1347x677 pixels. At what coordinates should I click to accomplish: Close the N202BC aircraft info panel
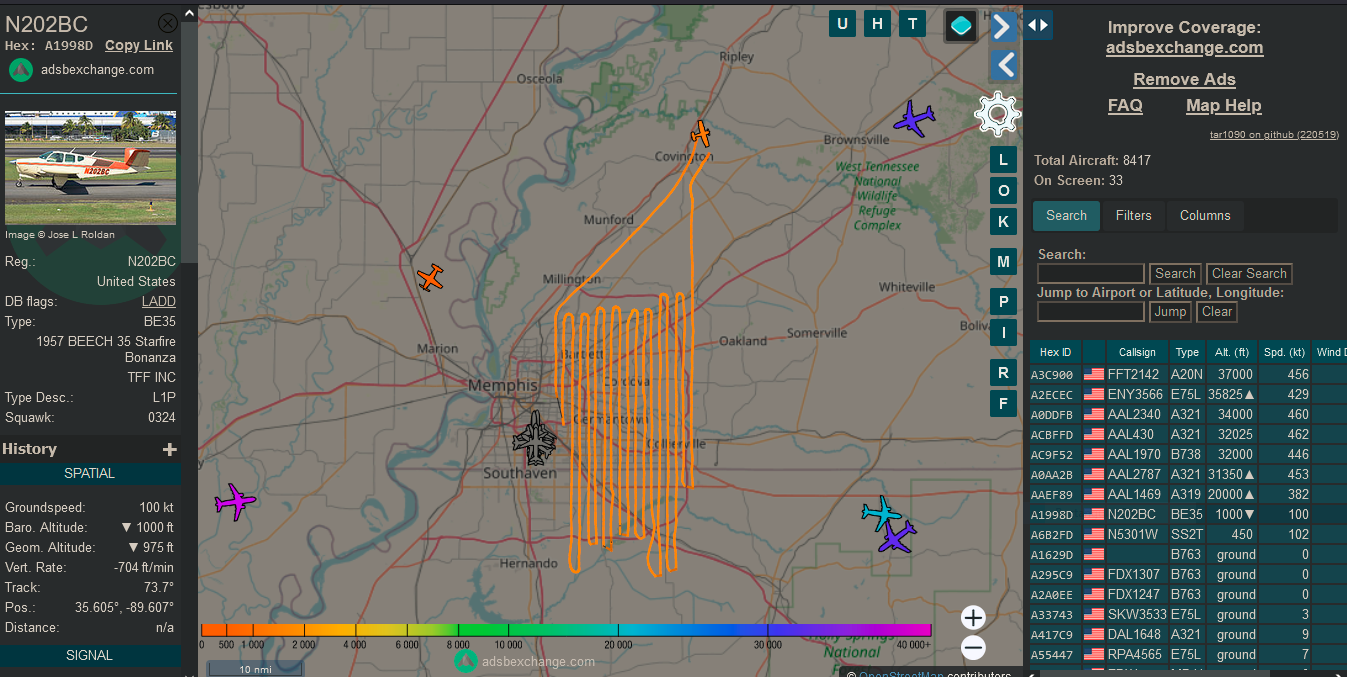168,23
